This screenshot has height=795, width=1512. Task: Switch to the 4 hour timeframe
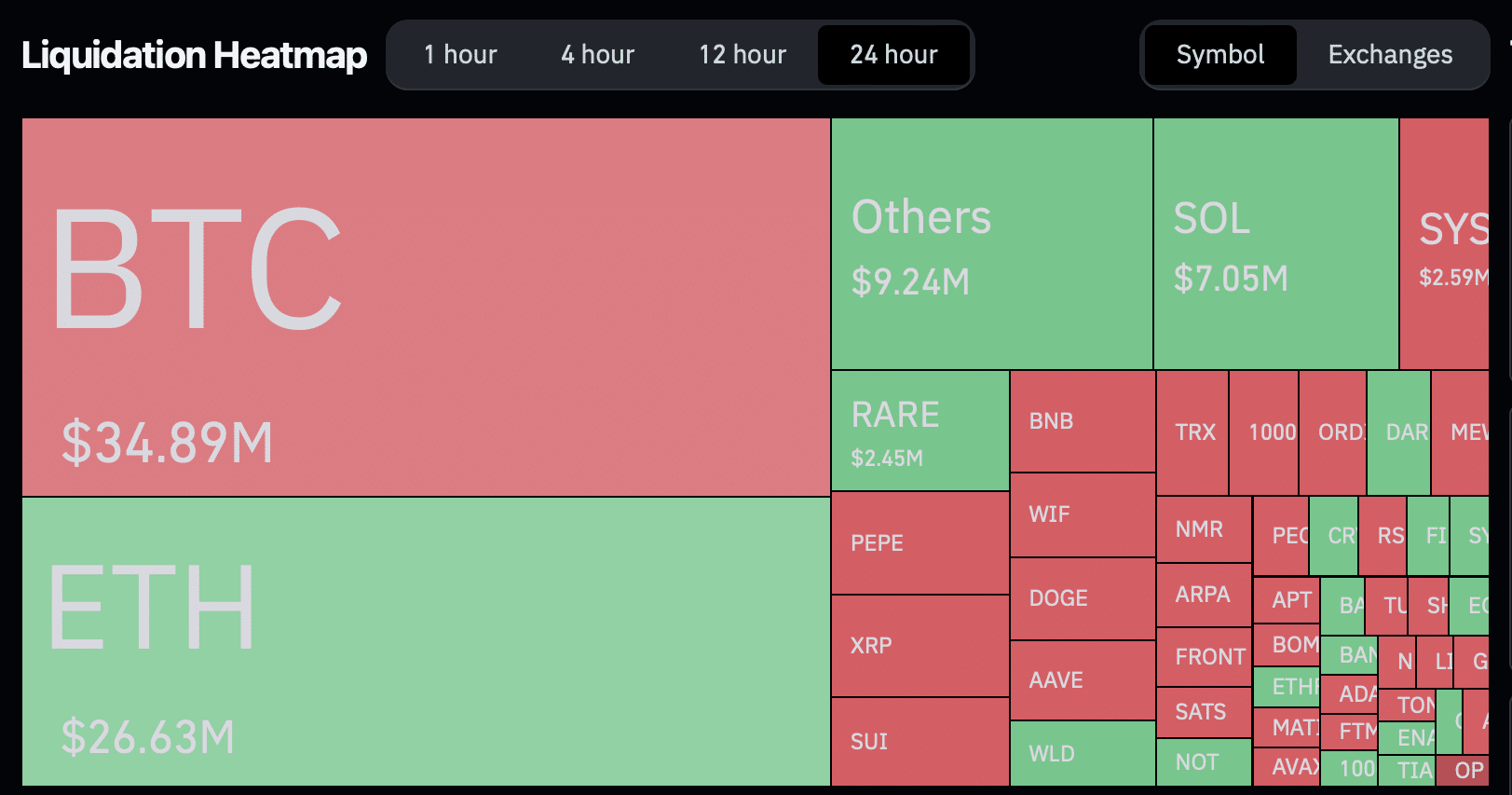pyautogui.click(x=597, y=55)
